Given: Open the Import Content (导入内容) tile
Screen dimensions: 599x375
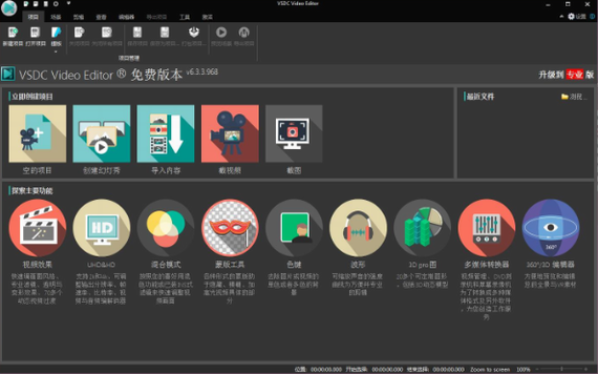Looking at the screenshot, I should coord(165,134).
